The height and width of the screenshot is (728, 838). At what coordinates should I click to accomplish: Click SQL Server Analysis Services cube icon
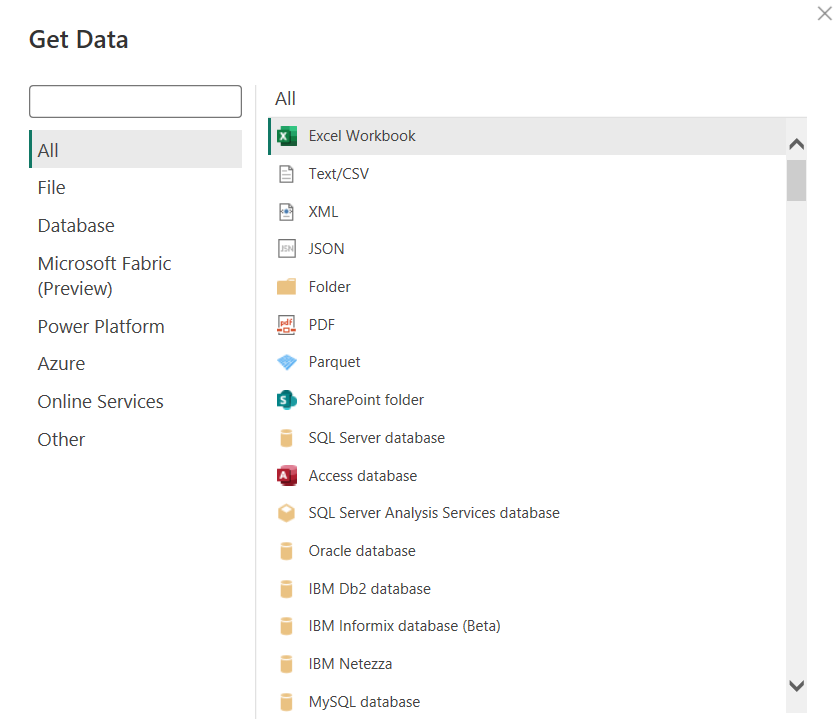coord(287,513)
